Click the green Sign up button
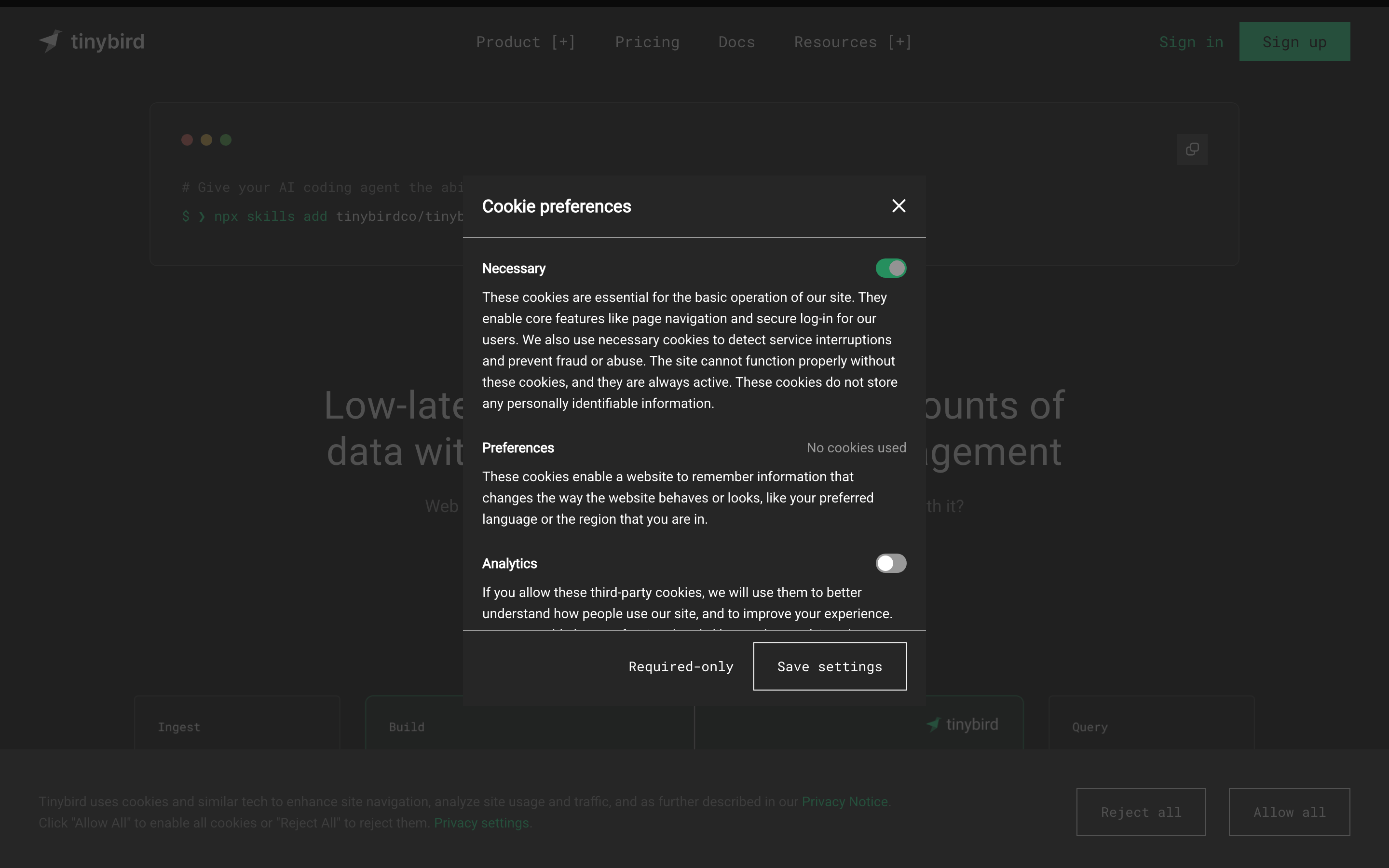The width and height of the screenshot is (1389, 868). click(x=1294, y=41)
